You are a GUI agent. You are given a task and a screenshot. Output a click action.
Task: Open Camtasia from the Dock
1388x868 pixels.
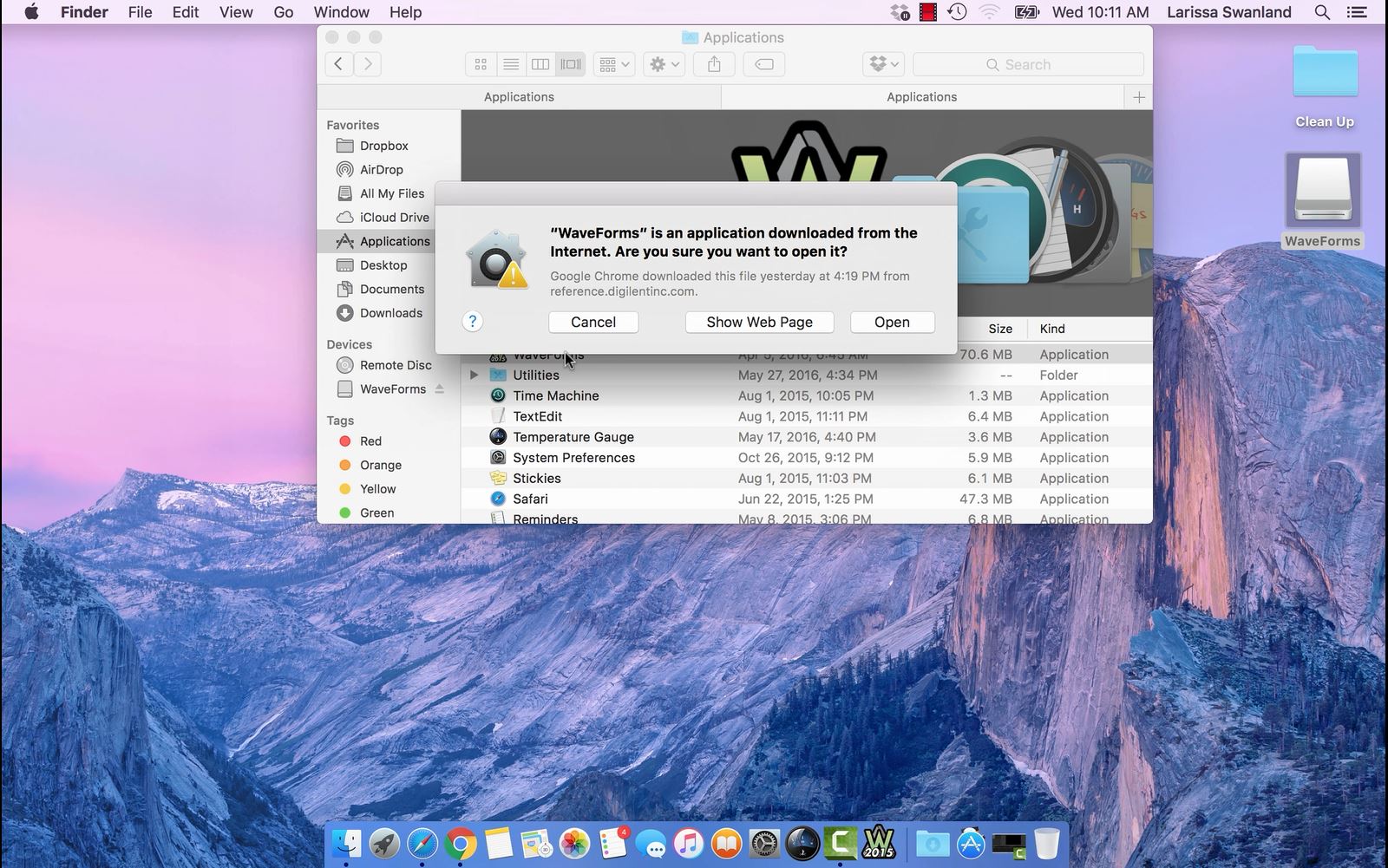point(841,843)
